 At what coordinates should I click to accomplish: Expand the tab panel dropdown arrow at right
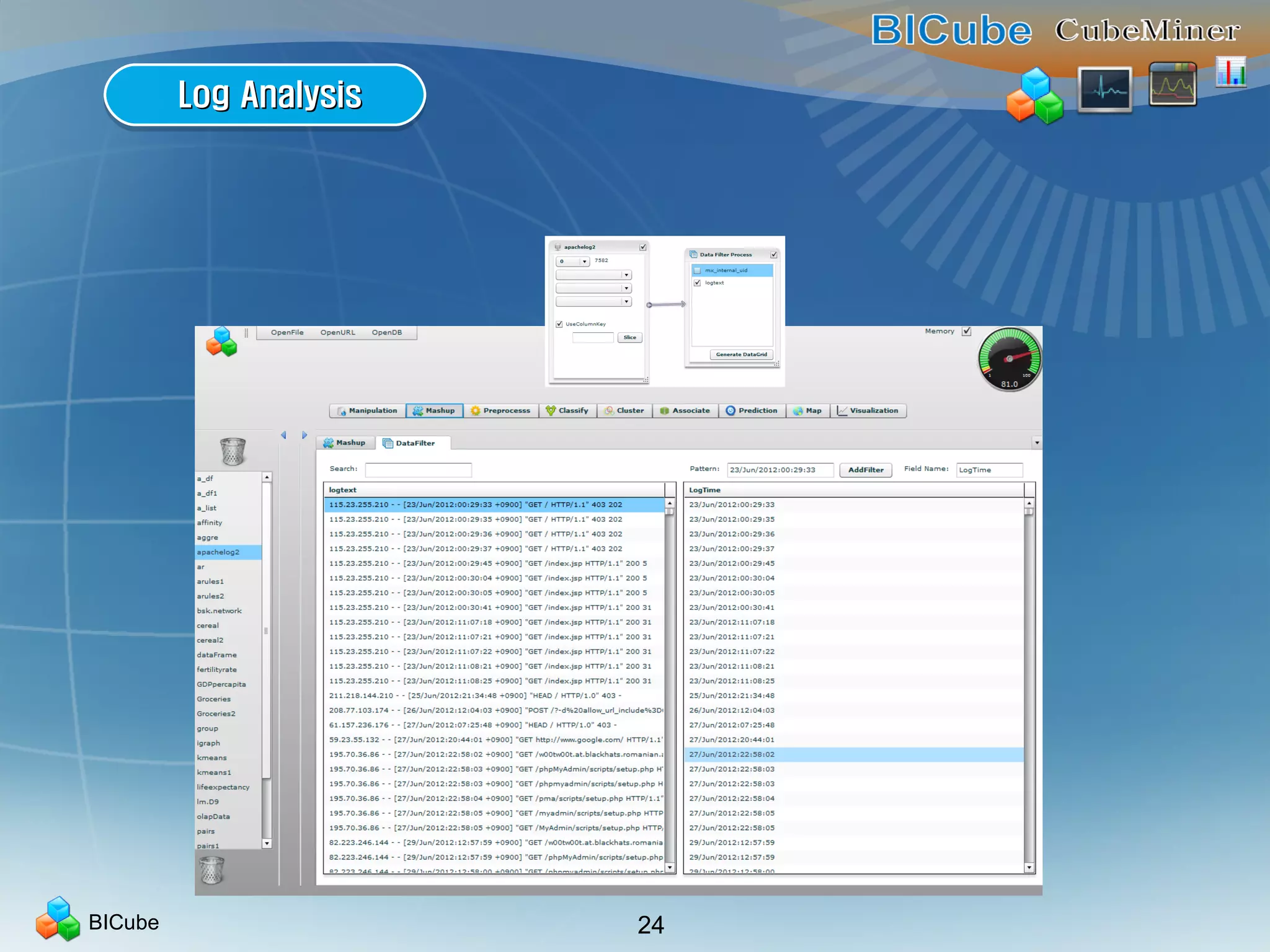coord(1037,443)
